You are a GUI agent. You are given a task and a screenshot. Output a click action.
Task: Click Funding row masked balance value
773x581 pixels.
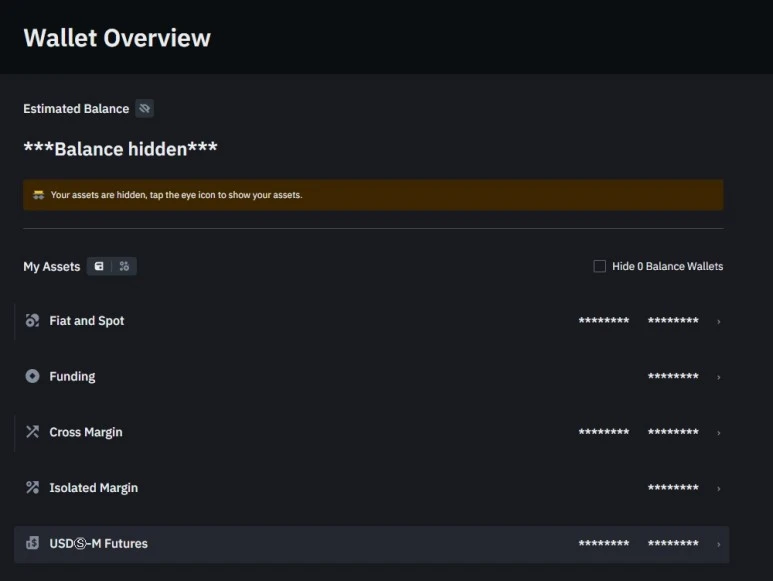[x=673, y=376]
